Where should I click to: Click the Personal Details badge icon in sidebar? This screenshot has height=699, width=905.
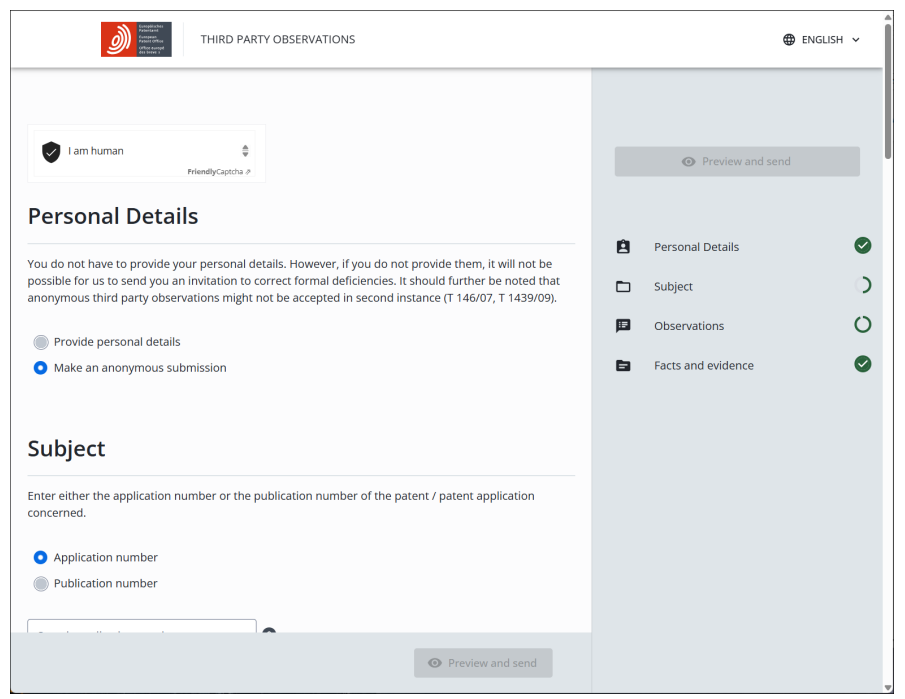623,247
